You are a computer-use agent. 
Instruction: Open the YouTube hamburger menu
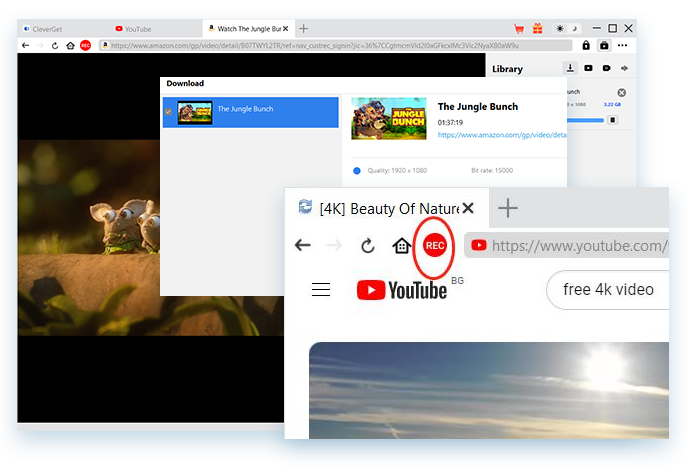321,290
